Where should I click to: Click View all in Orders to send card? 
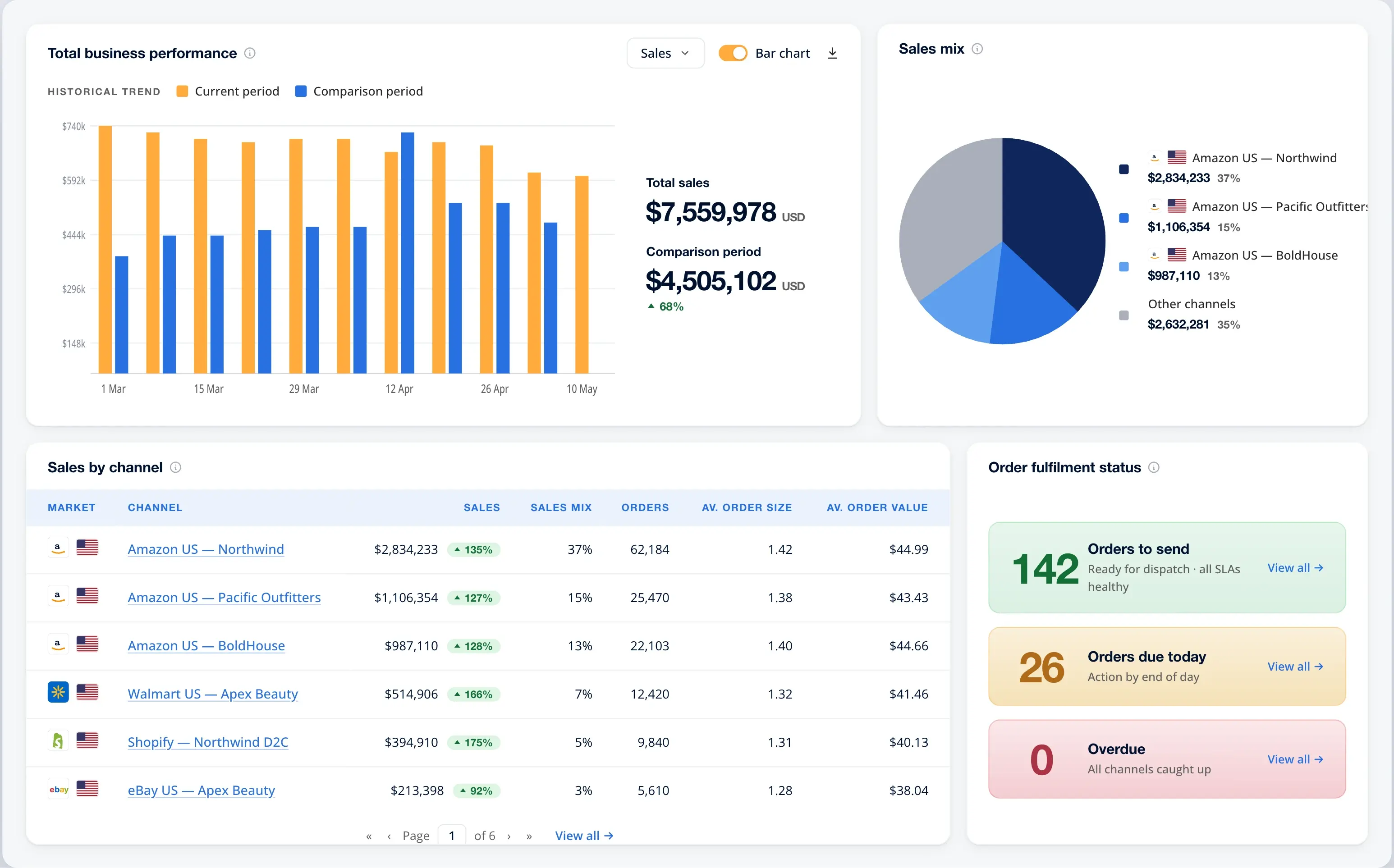(x=1295, y=568)
